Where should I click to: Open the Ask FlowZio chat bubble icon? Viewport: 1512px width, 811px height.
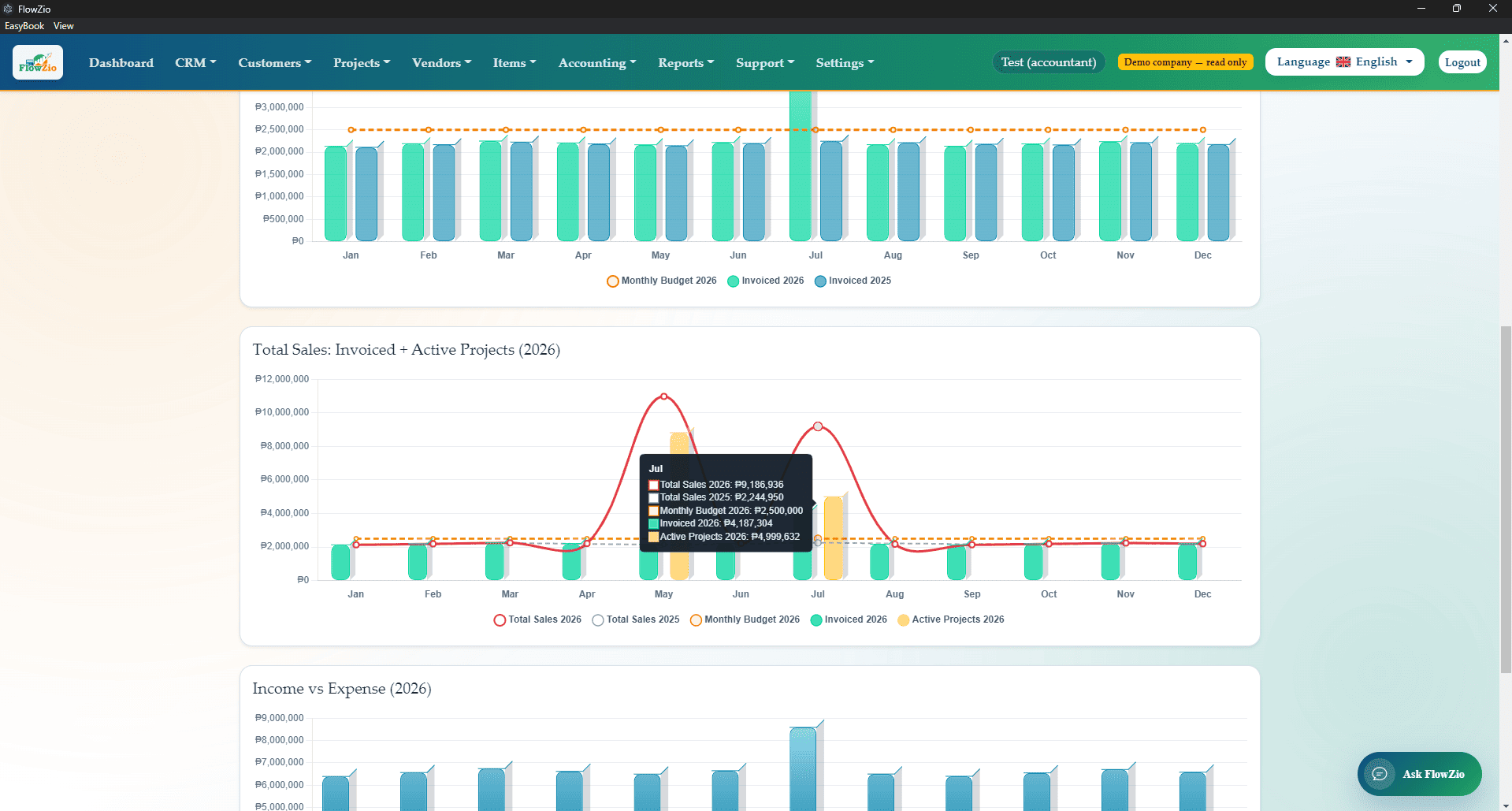pos(1379,774)
